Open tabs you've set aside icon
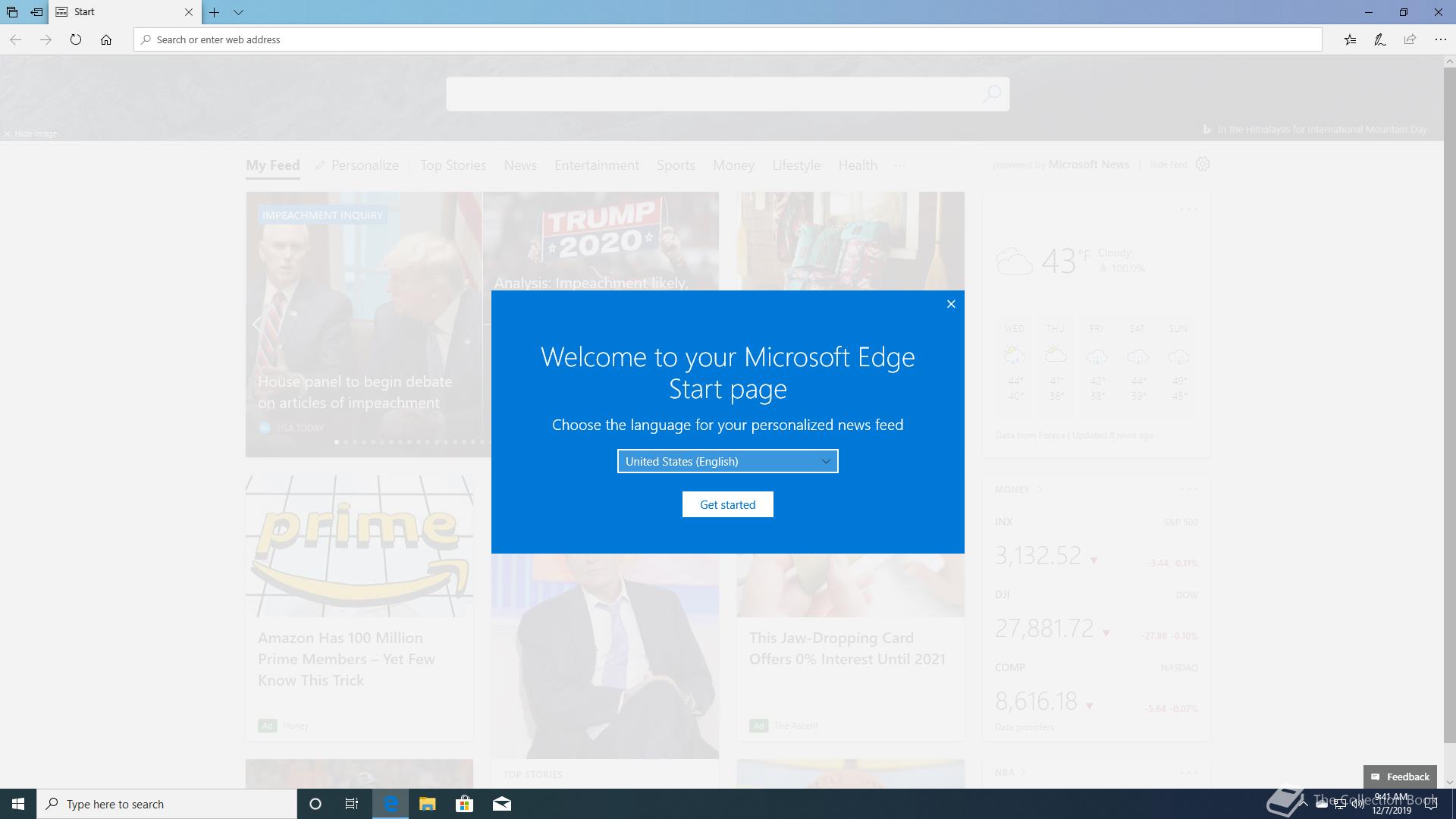 tap(12, 12)
